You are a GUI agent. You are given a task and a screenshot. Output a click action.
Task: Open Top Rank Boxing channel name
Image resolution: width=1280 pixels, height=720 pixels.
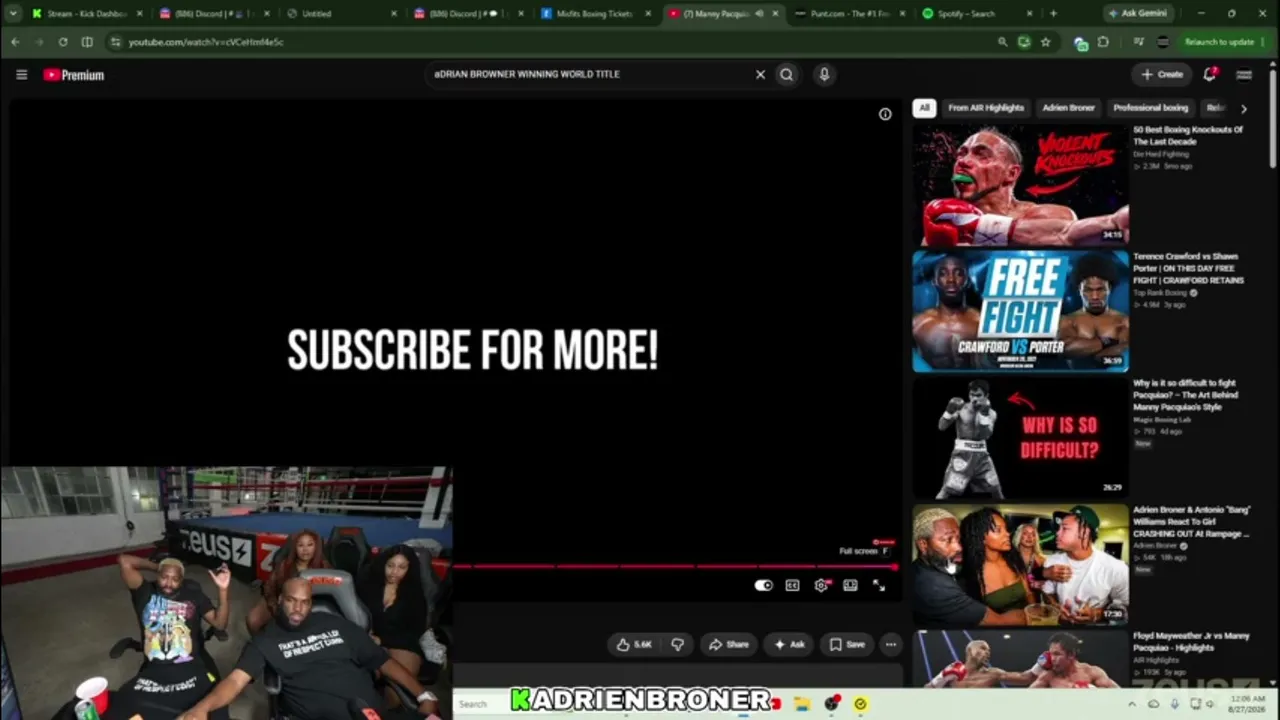click(x=1161, y=293)
